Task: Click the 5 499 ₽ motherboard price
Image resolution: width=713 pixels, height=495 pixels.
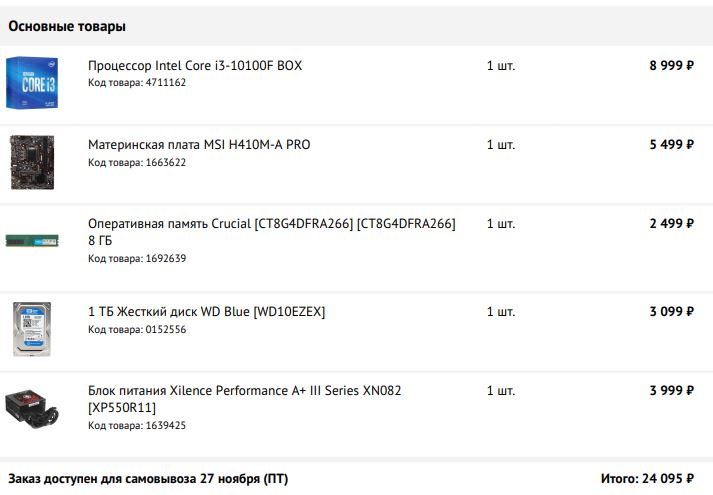Action: coord(671,145)
